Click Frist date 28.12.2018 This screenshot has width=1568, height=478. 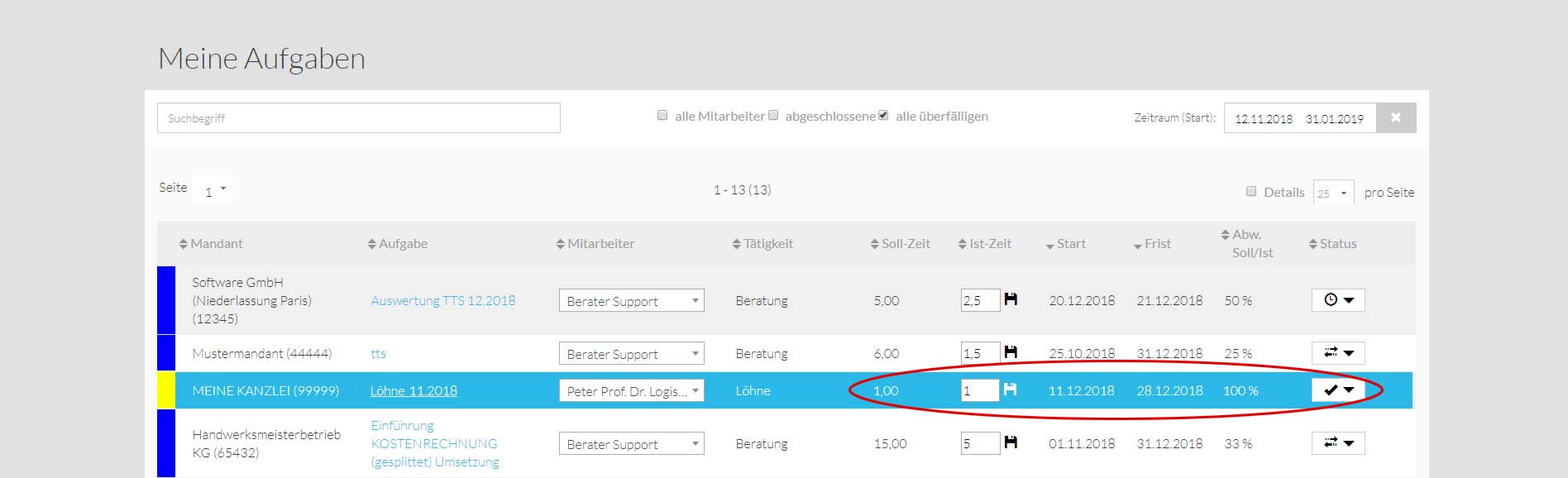pos(1169,390)
